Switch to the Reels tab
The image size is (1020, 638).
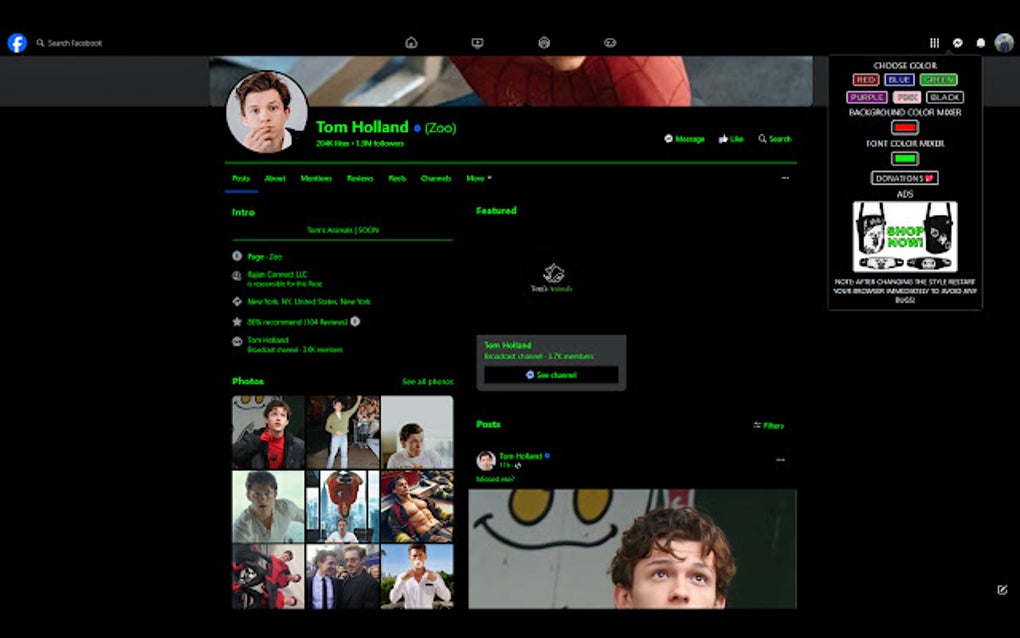(398, 177)
